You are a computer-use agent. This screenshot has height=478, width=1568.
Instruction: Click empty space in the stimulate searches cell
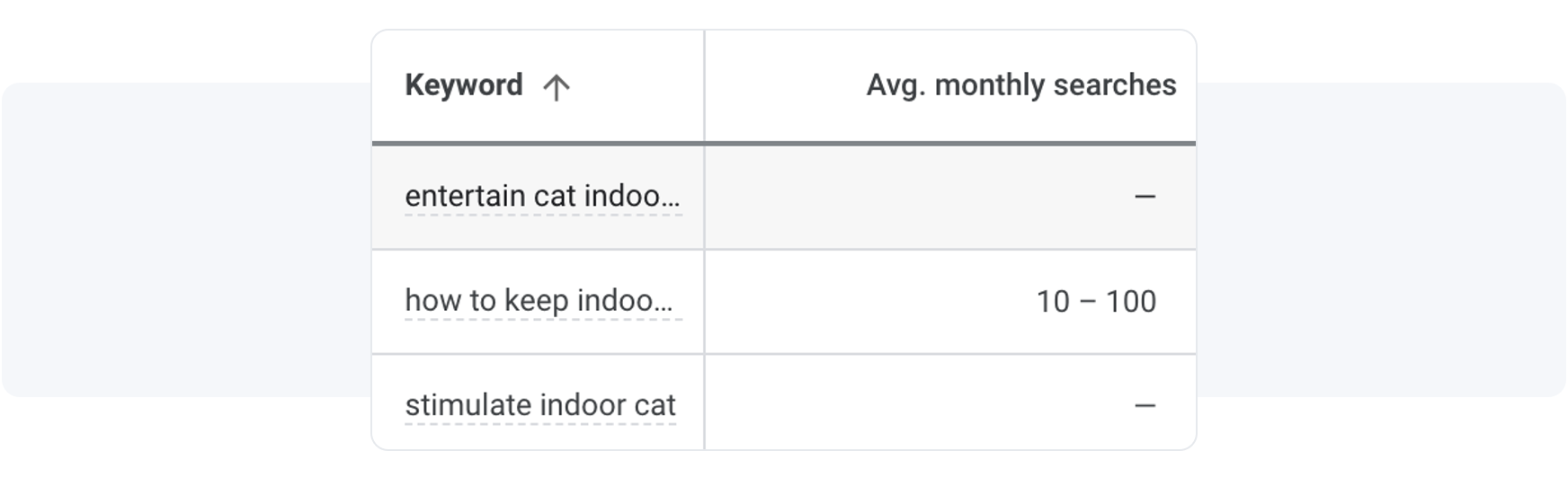(899, 406)
